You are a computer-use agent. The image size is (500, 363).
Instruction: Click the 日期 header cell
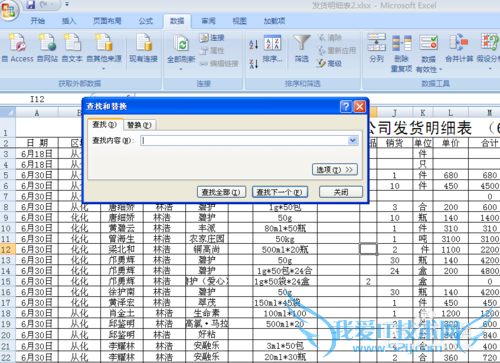(x=37, y=143)
